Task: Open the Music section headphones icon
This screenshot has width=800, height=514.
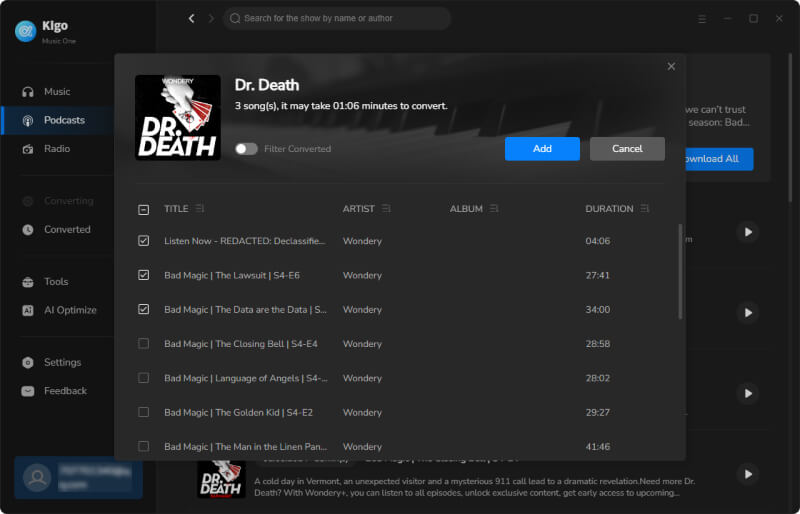Action: coord(28,92)
